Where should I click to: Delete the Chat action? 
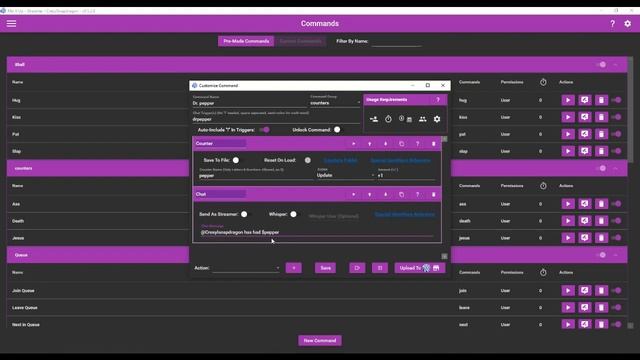[x=433, y=195]
